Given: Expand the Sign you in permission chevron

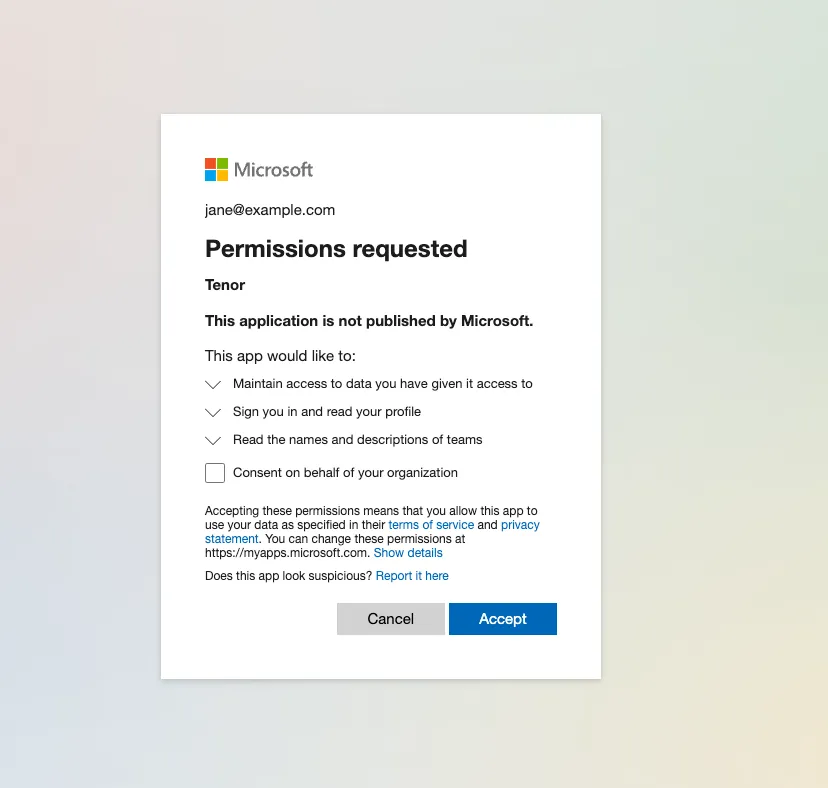Looking at the screenshot, I should [x=213, y=412].
